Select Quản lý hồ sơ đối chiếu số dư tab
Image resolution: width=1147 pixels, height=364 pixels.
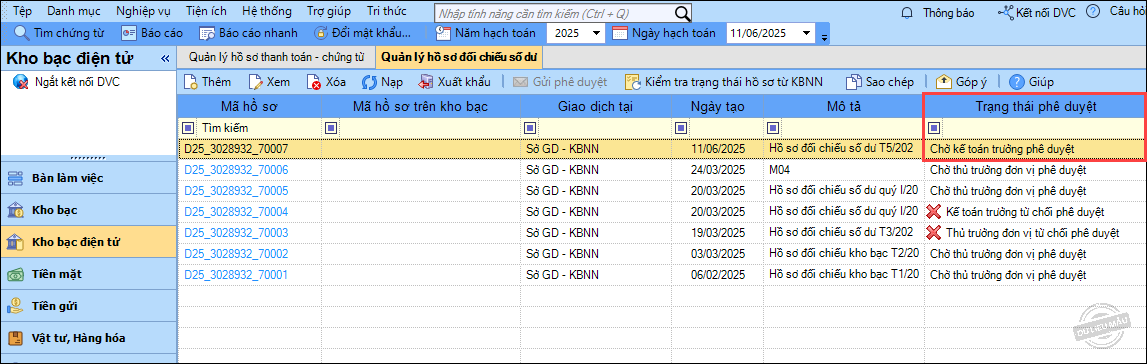[x=459, y=57]
